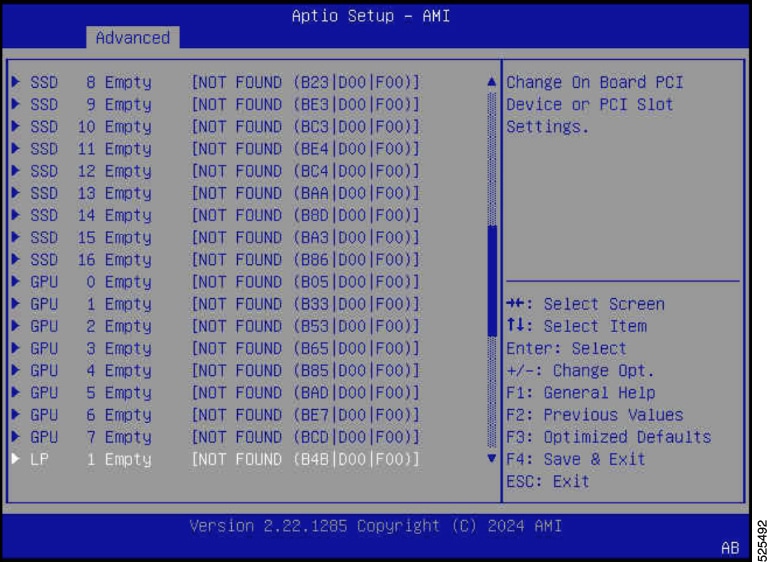The width and height of the screenshot is (767, 562).
Task: Click the Select Screen arrows hint
Action: (x=586, y=304)
